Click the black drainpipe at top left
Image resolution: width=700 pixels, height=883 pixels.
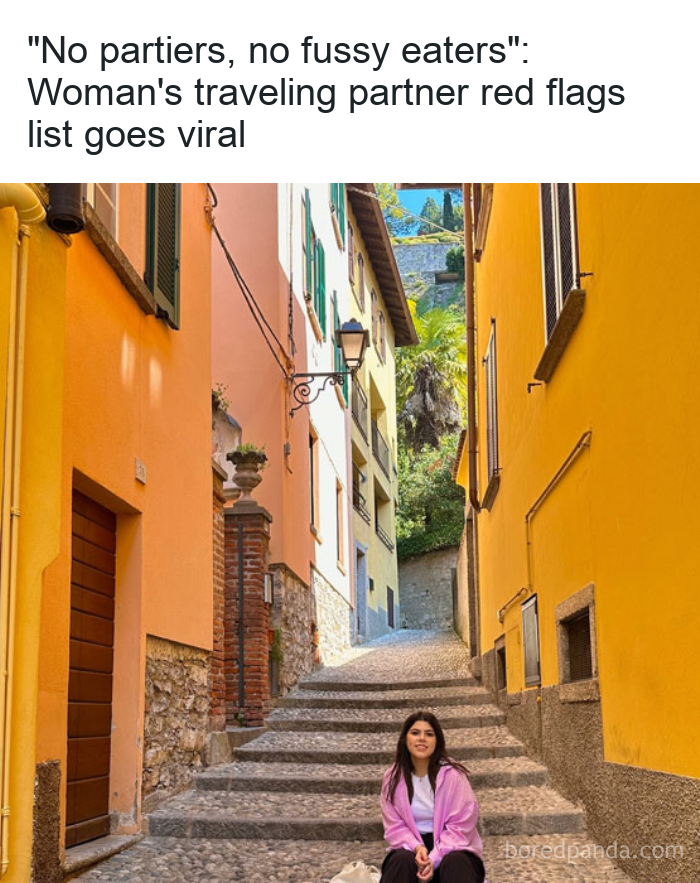[65, 208]
